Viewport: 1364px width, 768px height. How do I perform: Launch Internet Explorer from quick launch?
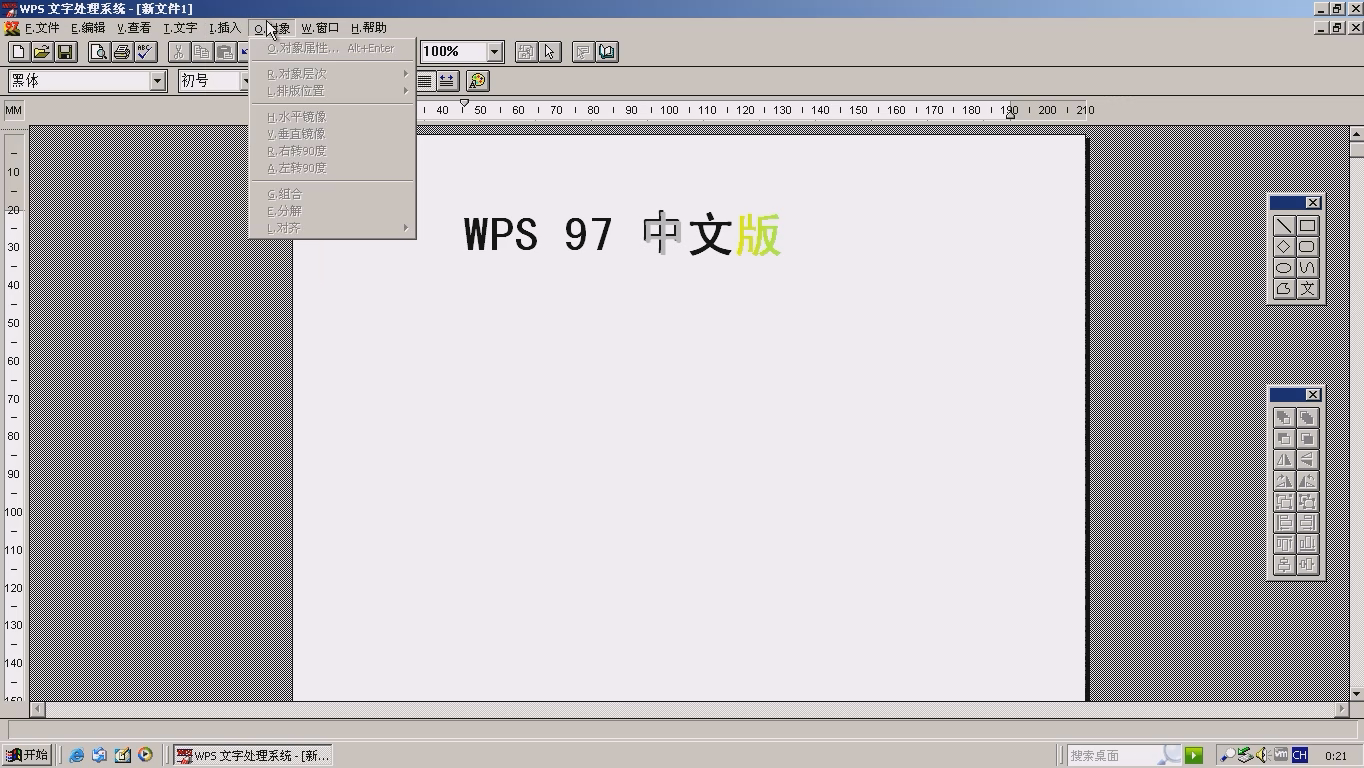[77, 755]
